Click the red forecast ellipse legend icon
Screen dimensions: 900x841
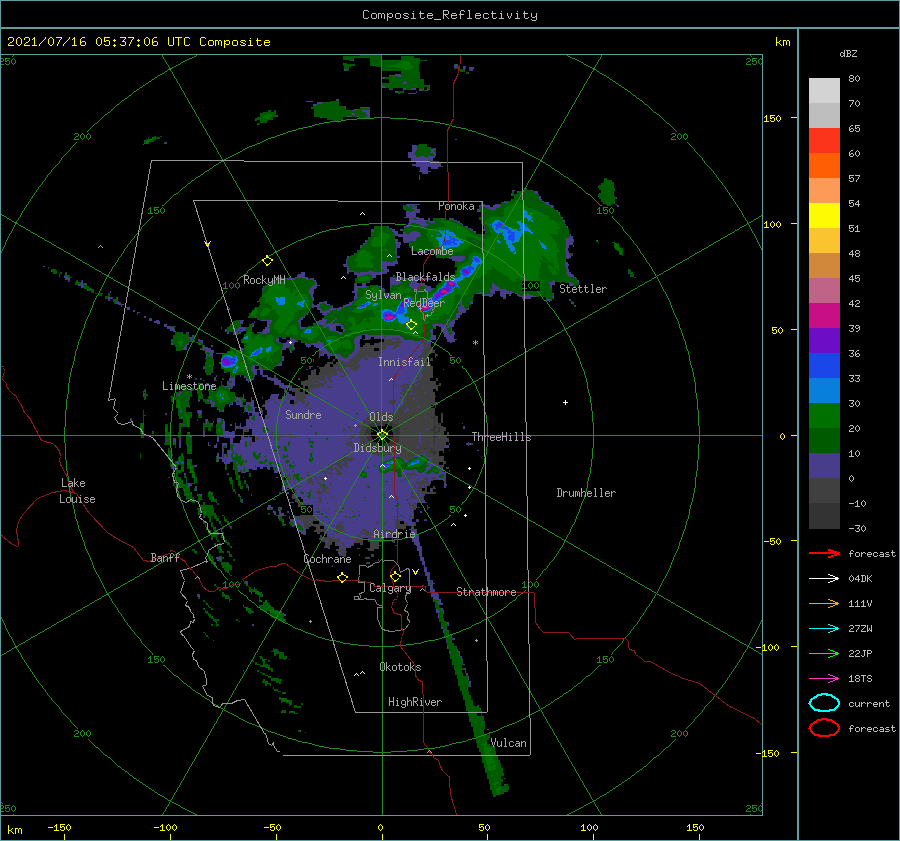point(824,728)
